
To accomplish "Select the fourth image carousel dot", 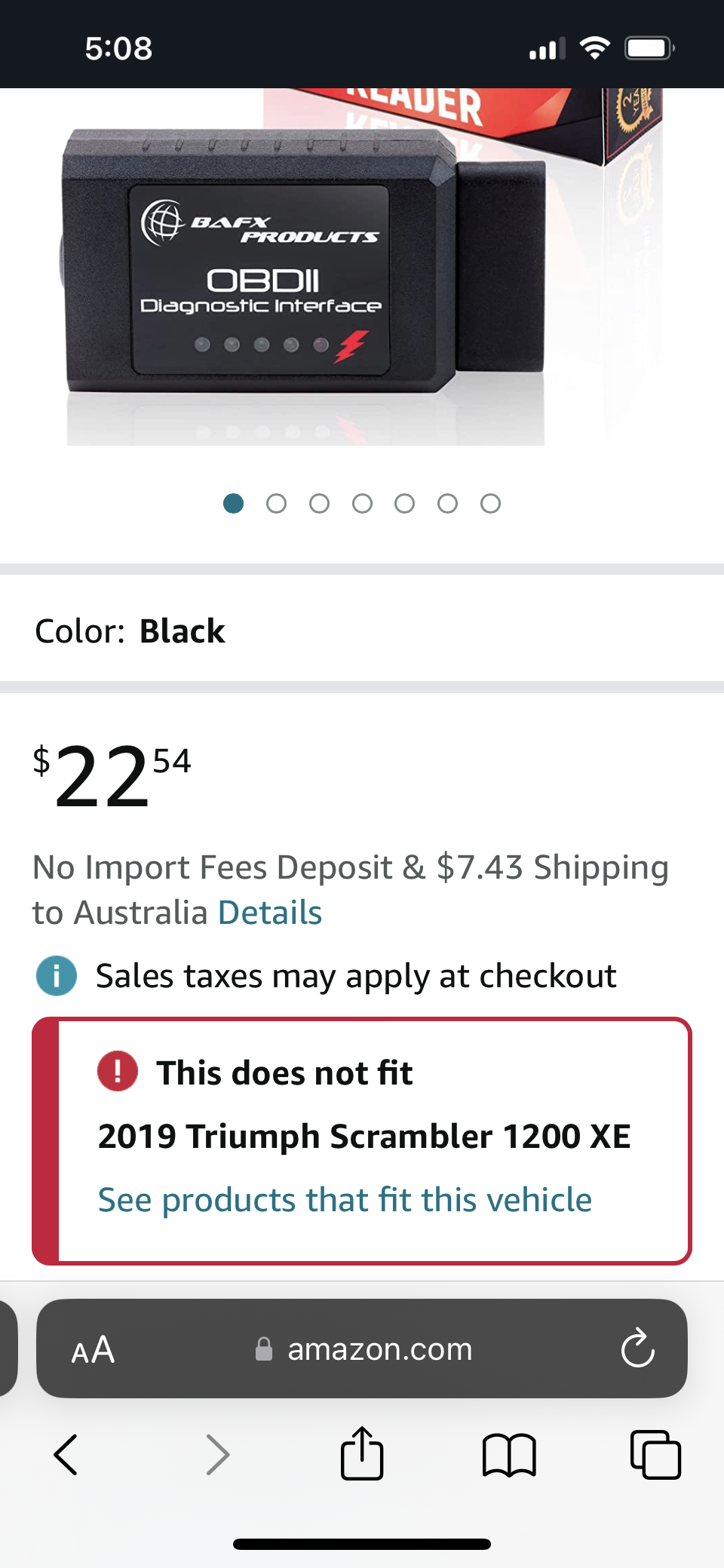I will [362, 503].
